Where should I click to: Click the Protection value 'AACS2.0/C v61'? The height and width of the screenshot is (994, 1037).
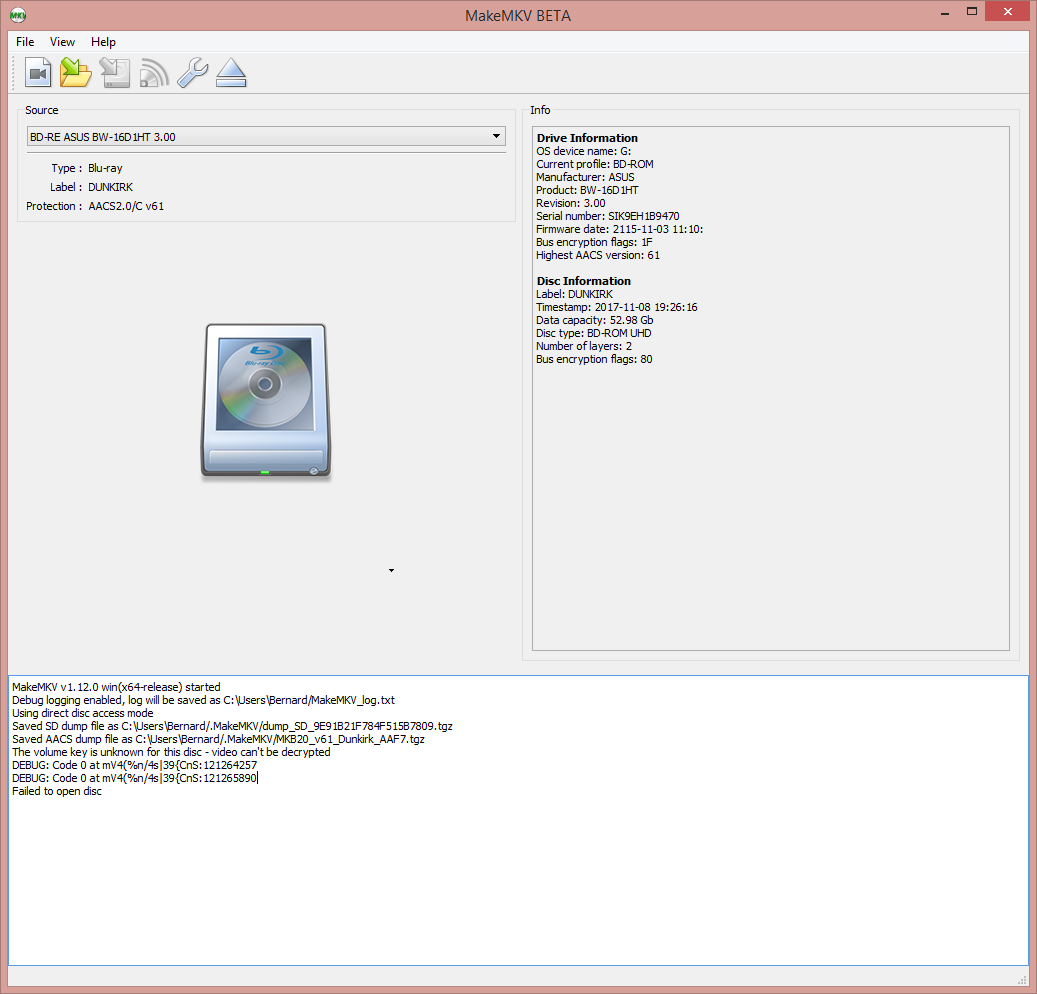[x=126, y=206]
